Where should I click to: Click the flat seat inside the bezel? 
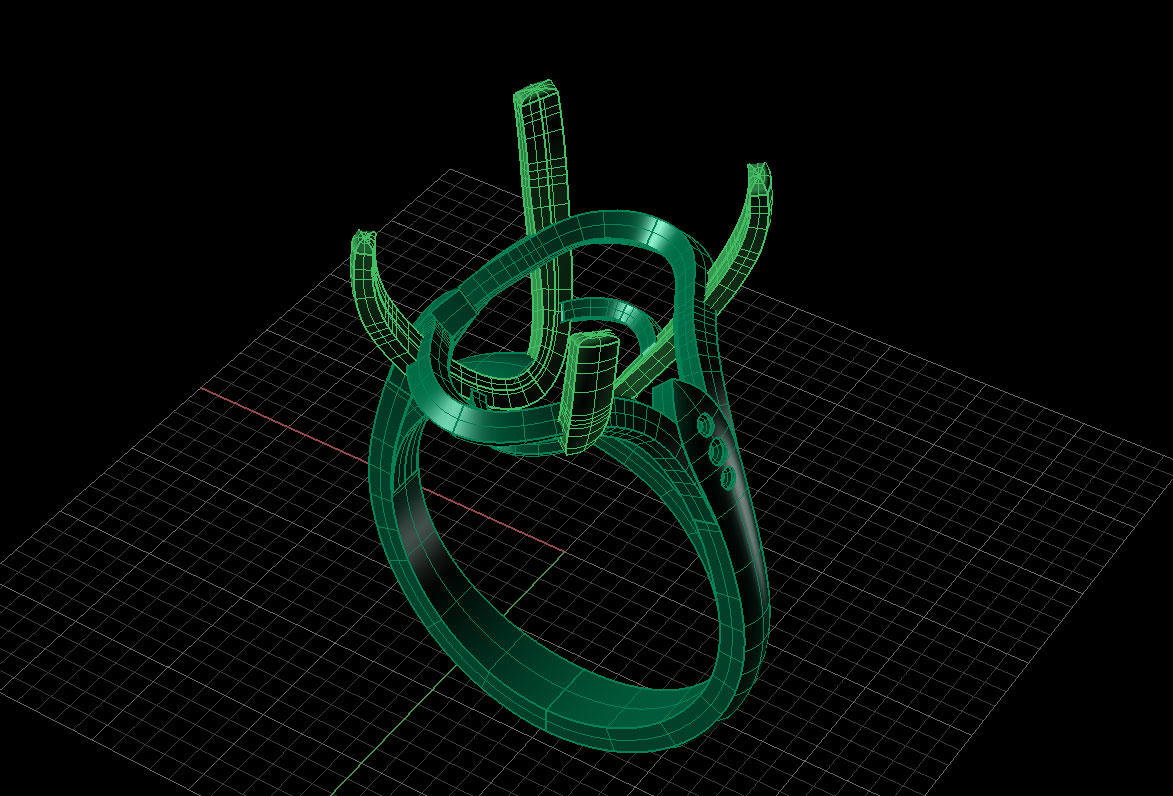(x=490, y=375)
